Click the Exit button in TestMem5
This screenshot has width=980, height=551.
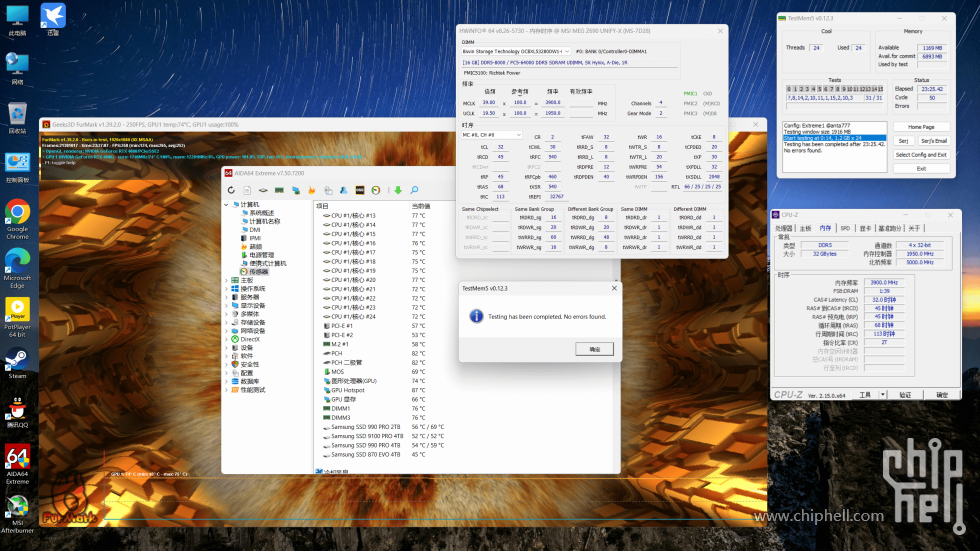coord(921,169)
